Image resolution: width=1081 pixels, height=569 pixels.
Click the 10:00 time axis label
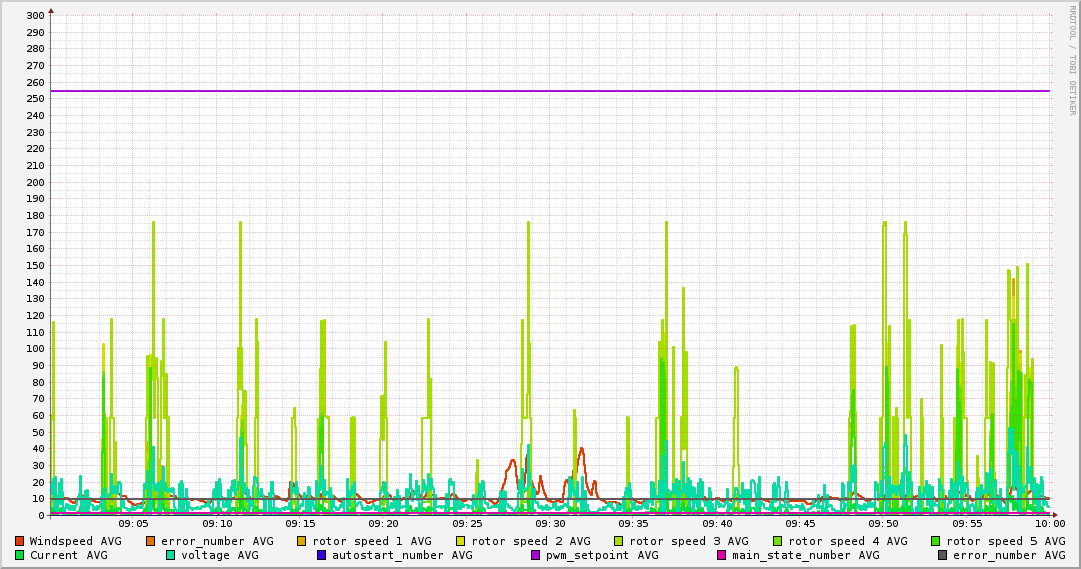1049,523
